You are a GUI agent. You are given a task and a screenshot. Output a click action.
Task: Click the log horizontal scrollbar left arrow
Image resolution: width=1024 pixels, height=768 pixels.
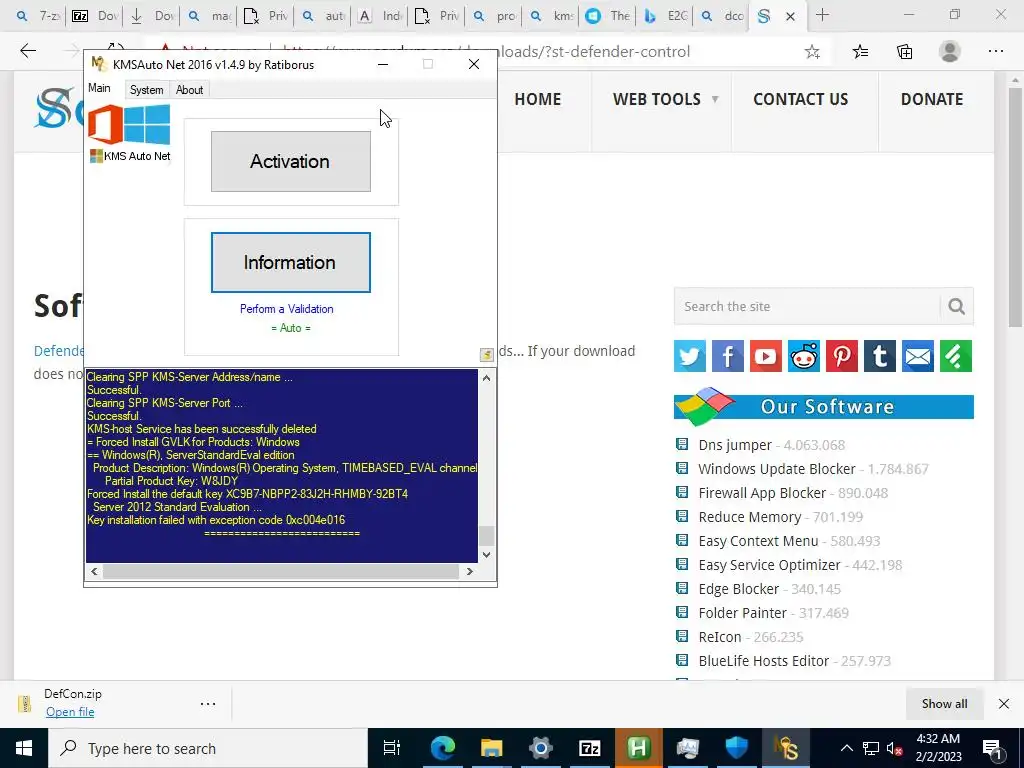click(95, 571)
